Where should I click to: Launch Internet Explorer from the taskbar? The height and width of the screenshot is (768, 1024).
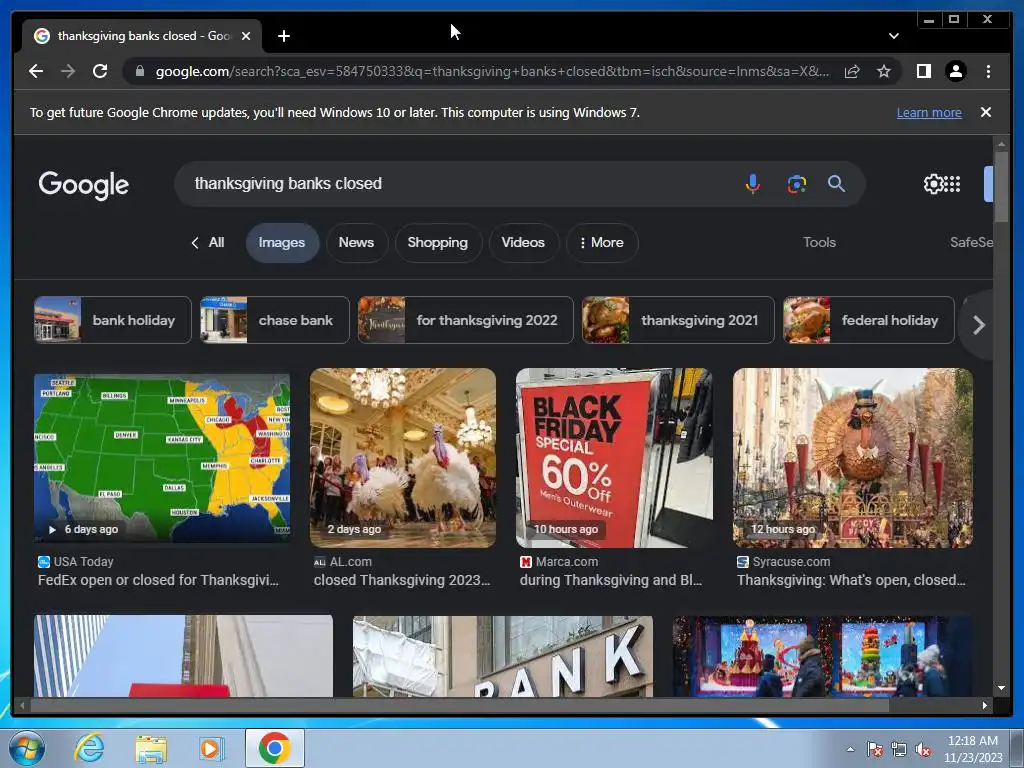[89, 748]
